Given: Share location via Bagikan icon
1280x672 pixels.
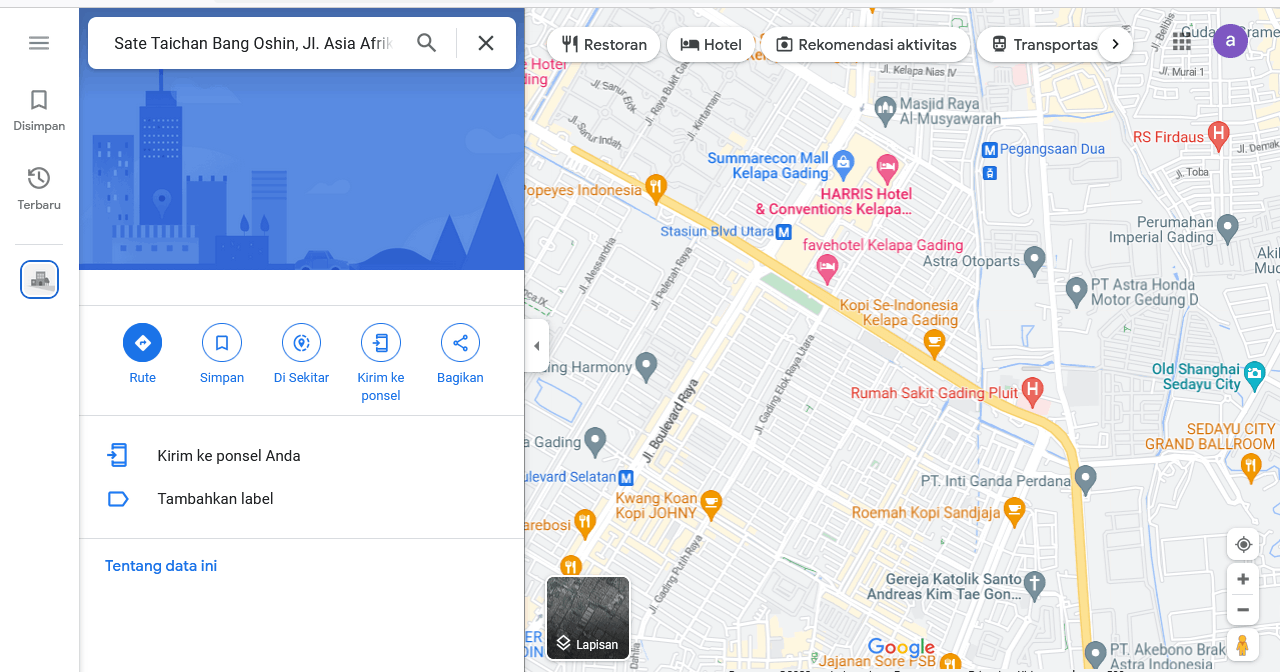Looking at the screenshot, I should [x=460, y=343].
